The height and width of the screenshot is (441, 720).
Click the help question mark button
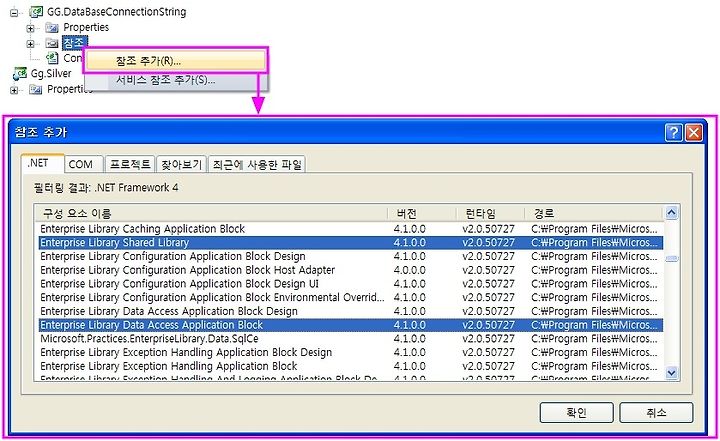673,133
